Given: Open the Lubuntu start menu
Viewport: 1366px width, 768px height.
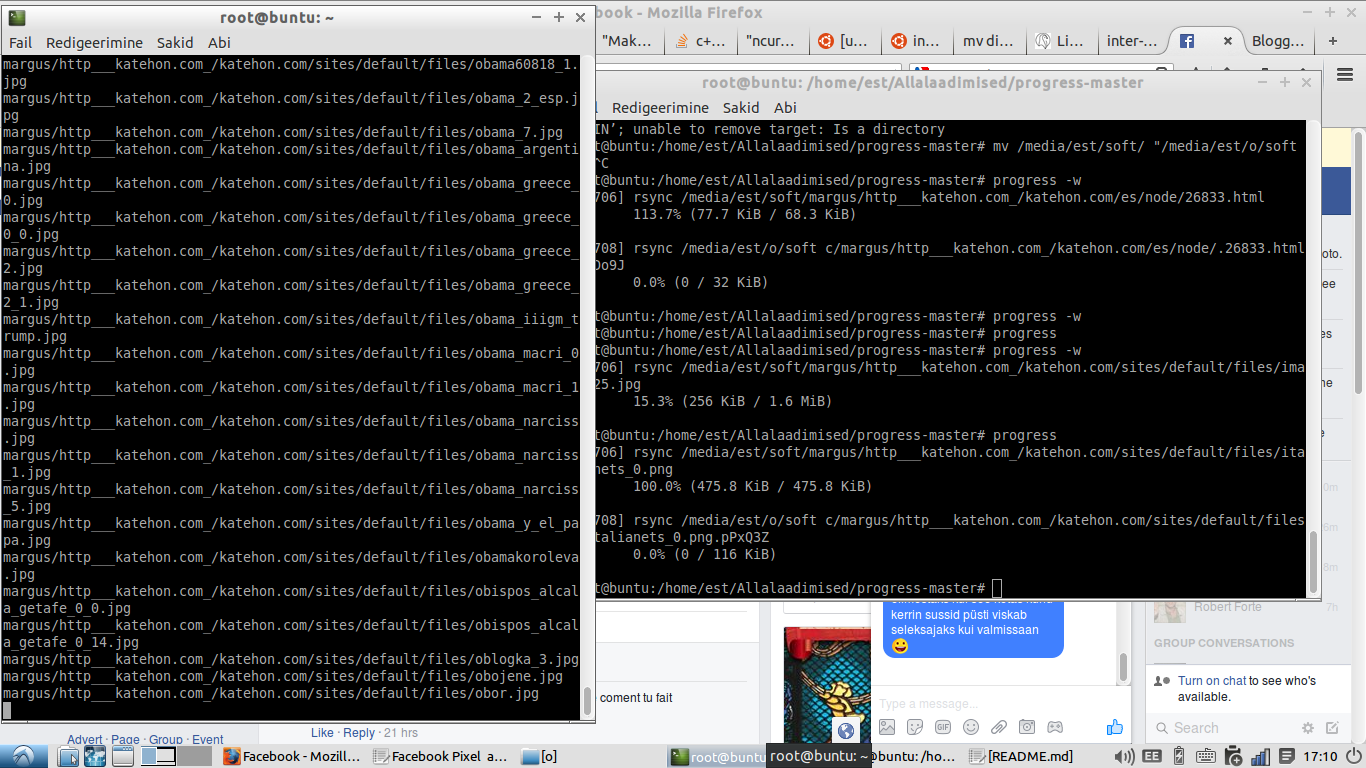Looking at the screenshot, I should pyautogui.click(x=23, y=756).
